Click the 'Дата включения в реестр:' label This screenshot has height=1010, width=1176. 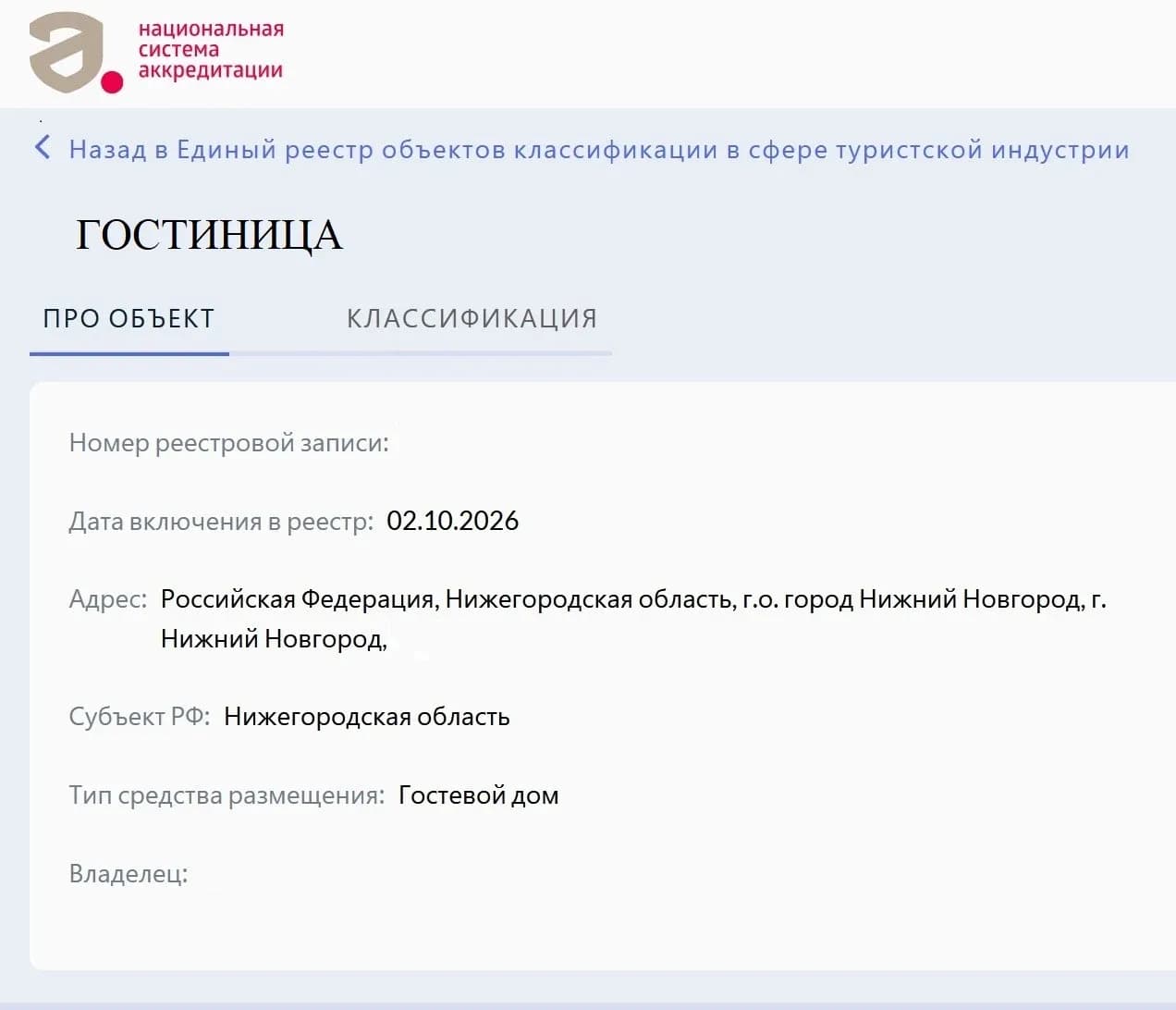click(221, 522)
